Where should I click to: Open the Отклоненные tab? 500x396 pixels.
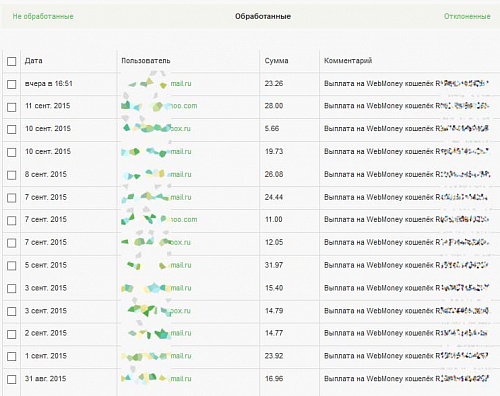(x=467, y=16)
